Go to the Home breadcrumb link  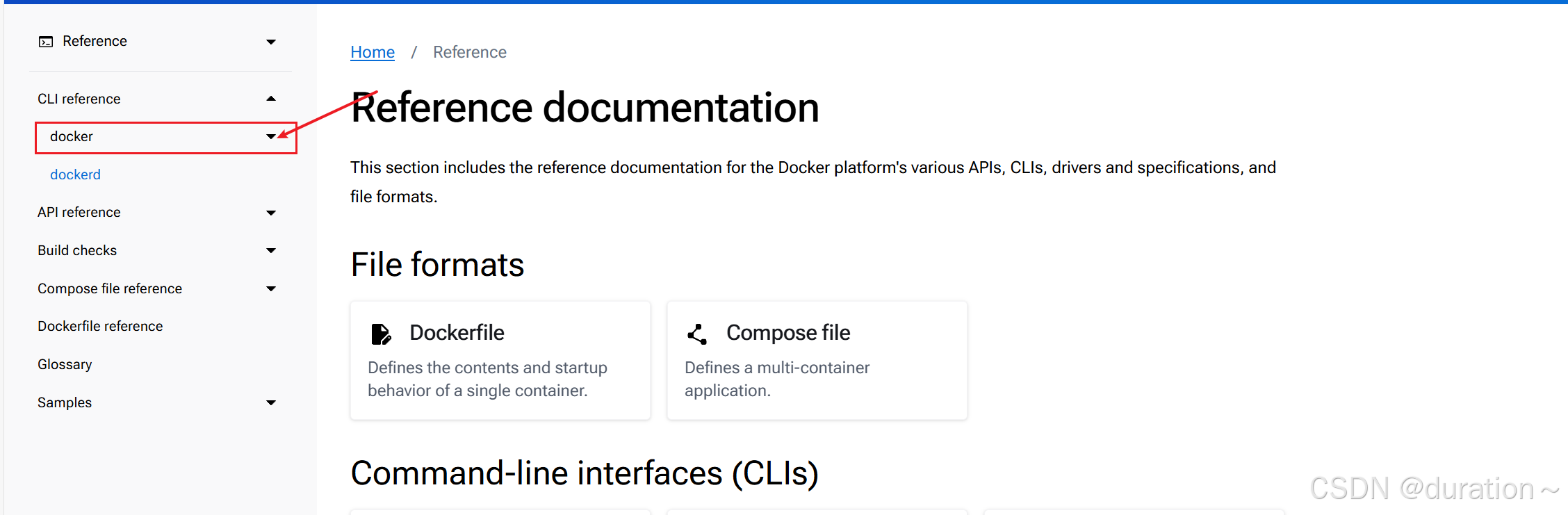pyautogui.click(x=373, y=52)
